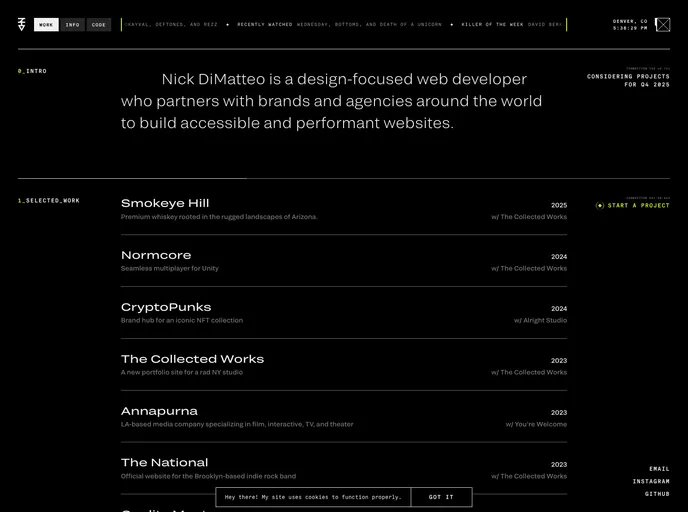The image size is (688, 512).
Task: View the CryptoPunks project
Action: point(166,307)
